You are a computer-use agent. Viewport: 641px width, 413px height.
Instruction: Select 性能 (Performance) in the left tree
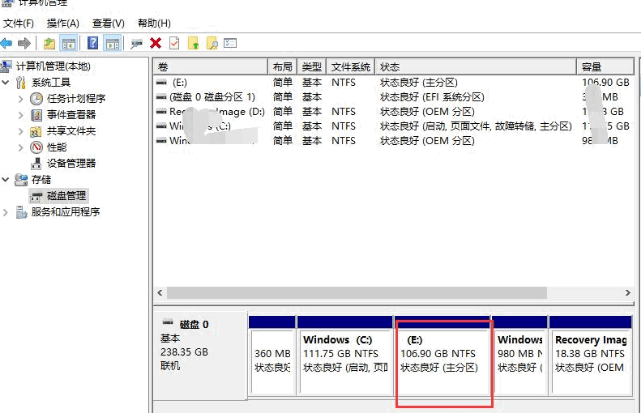pos(56,147)
